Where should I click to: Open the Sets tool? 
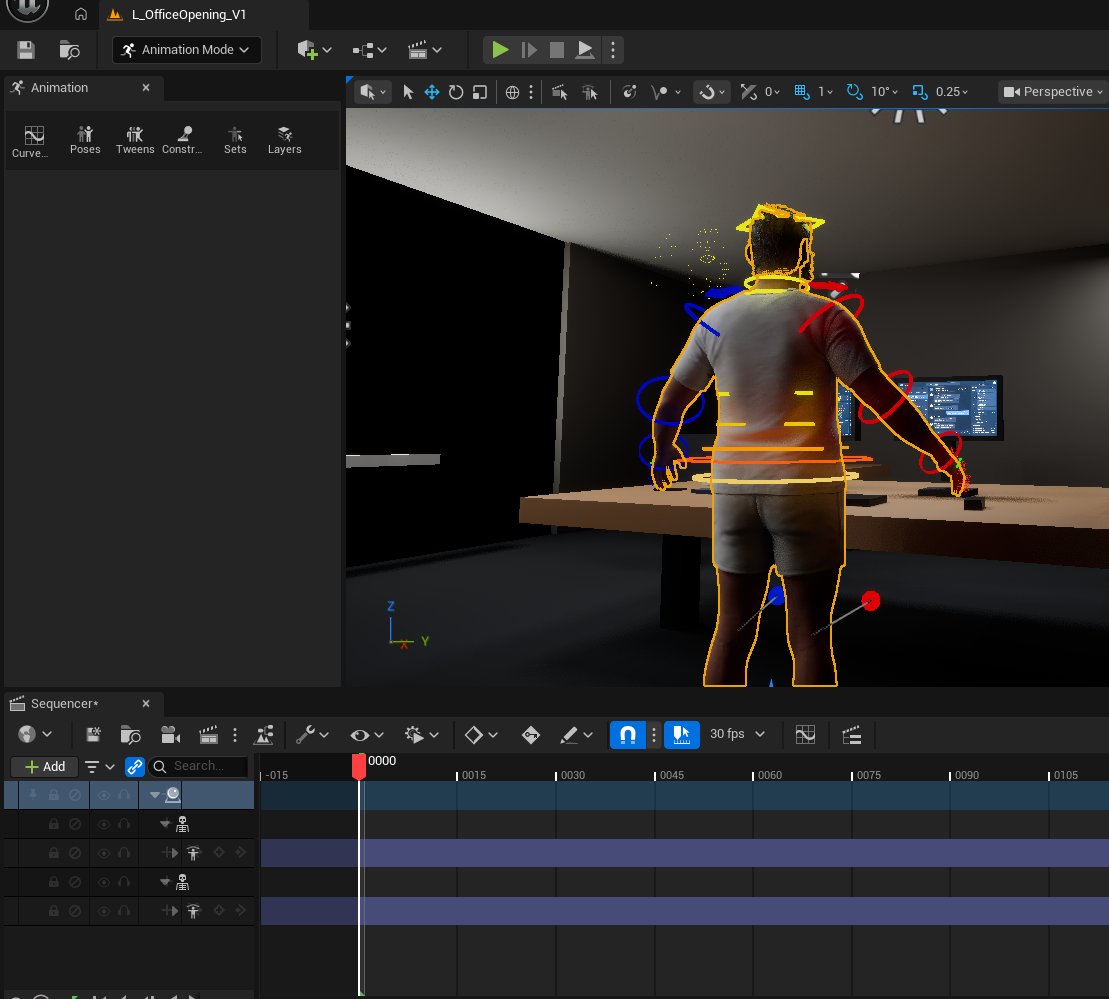[x=235, y=139]
